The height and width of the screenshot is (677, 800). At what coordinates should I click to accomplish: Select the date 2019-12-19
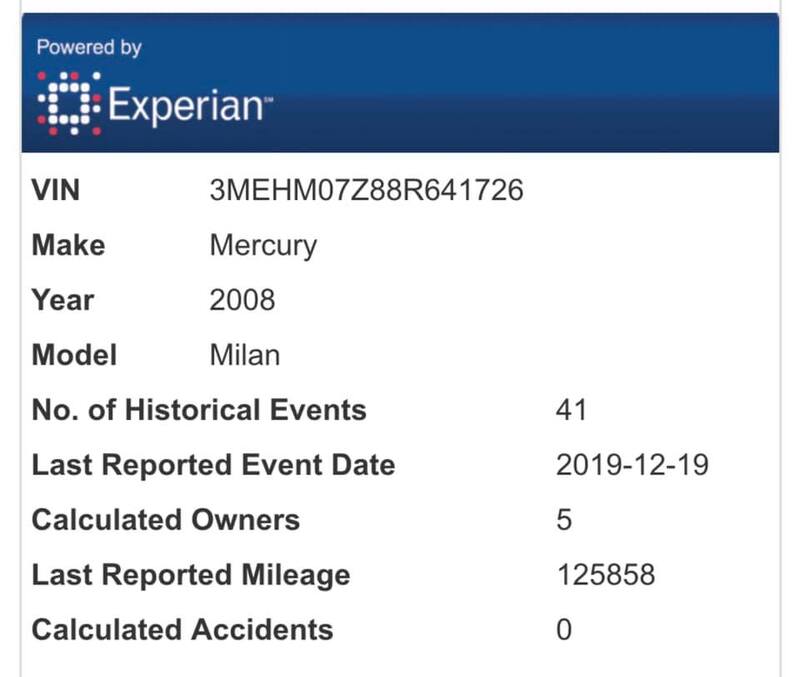632,465
